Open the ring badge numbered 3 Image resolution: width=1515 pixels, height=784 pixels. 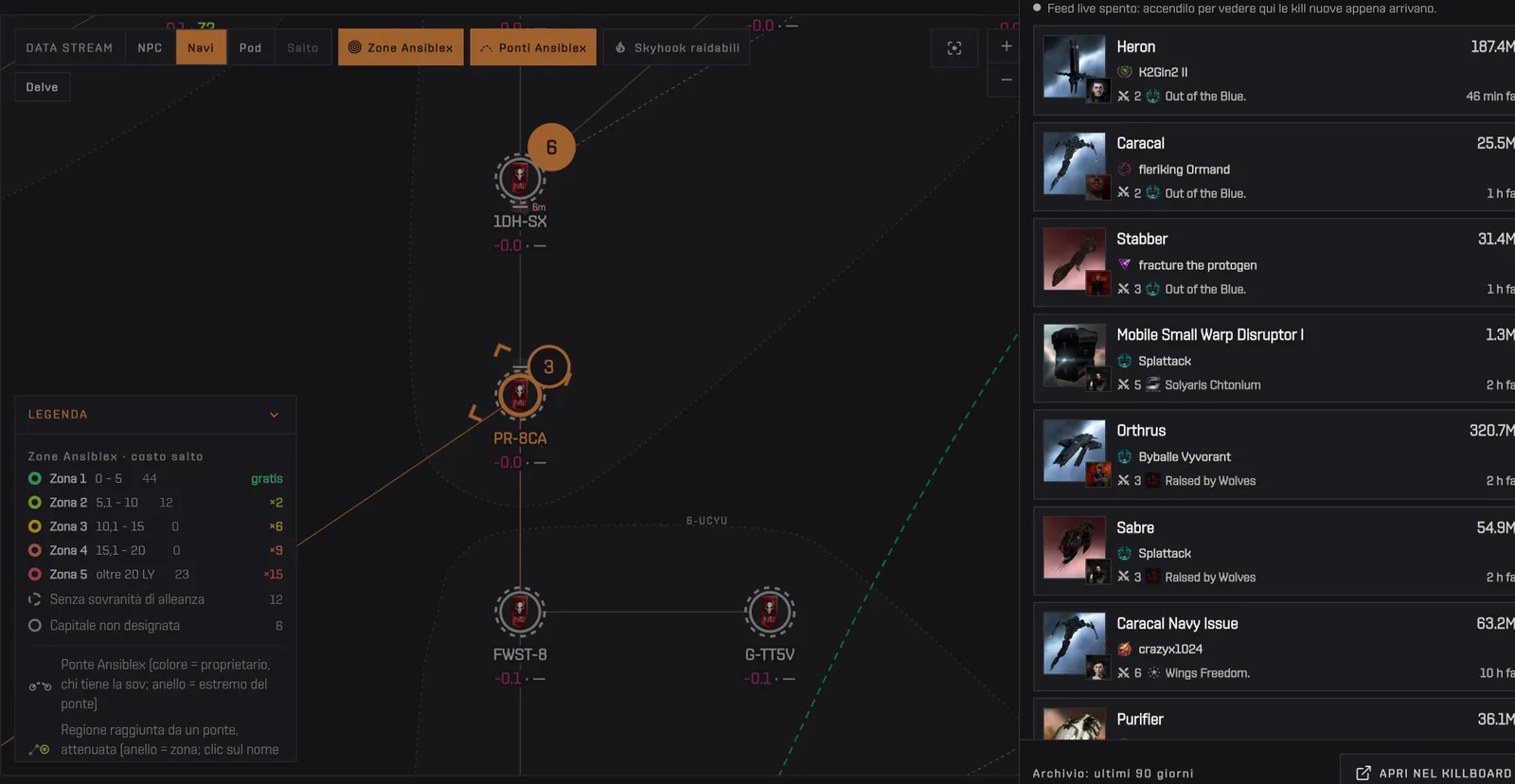coord(548,366)
